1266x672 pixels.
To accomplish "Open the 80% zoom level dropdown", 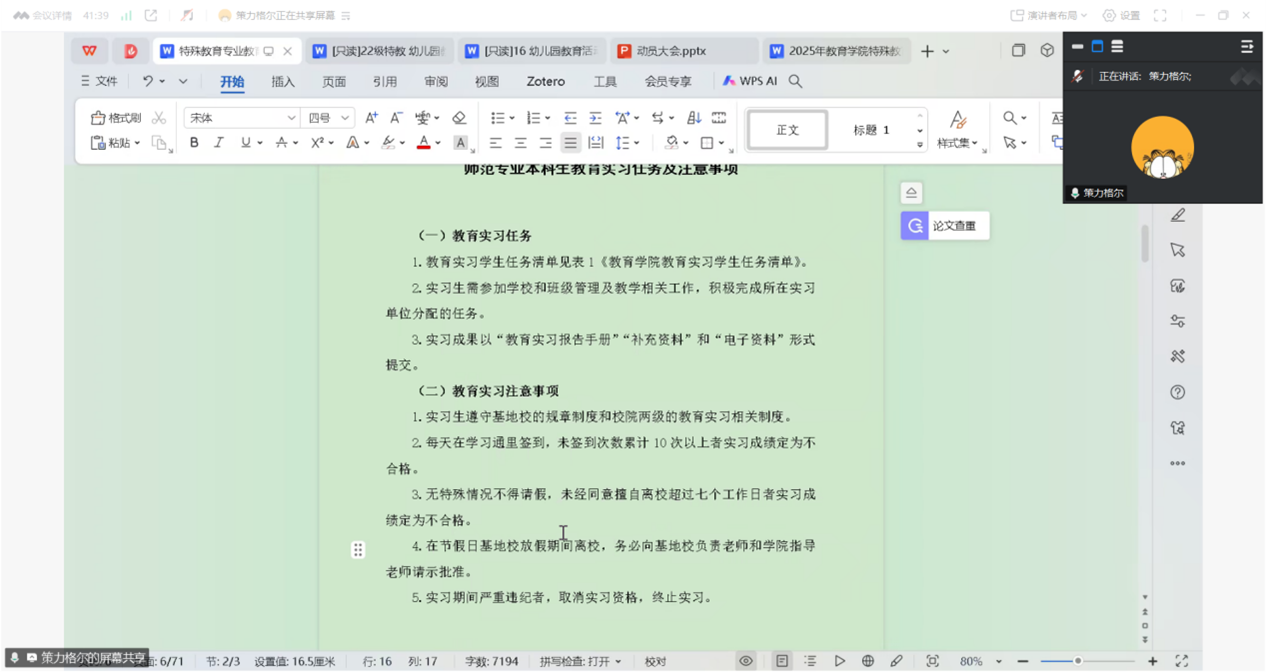I will coord(980,661).
